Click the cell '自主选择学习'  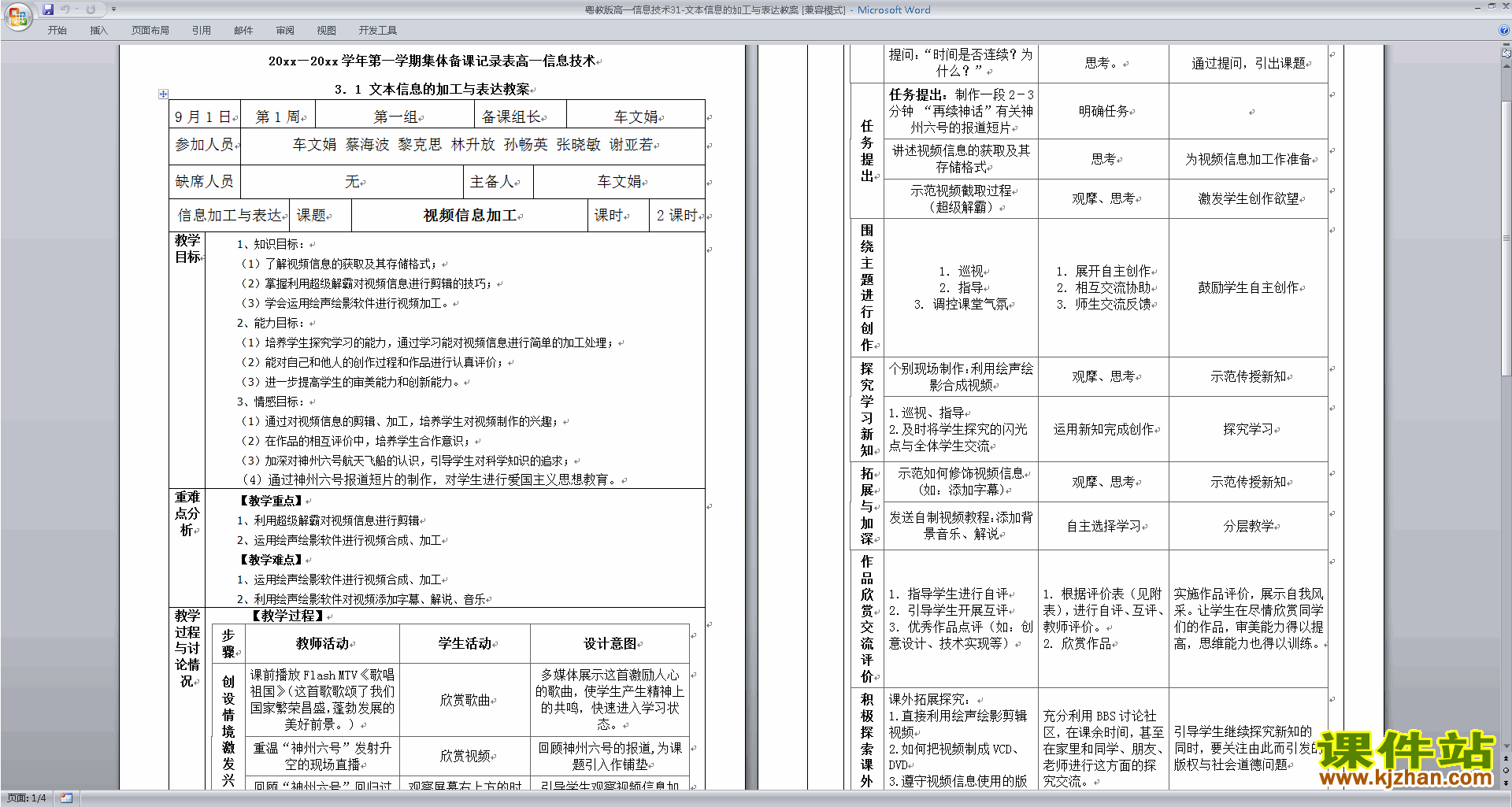coord(1104,526)
